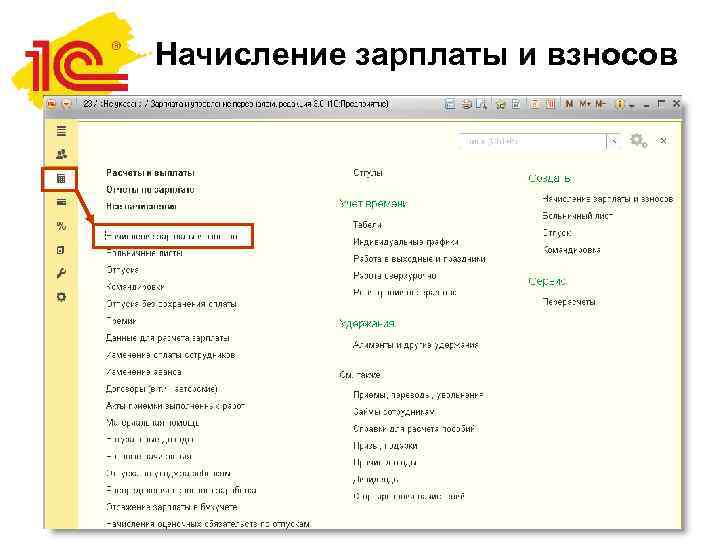Open Индивидуальные графики link
720x540 pixels.
click(406, 242)
